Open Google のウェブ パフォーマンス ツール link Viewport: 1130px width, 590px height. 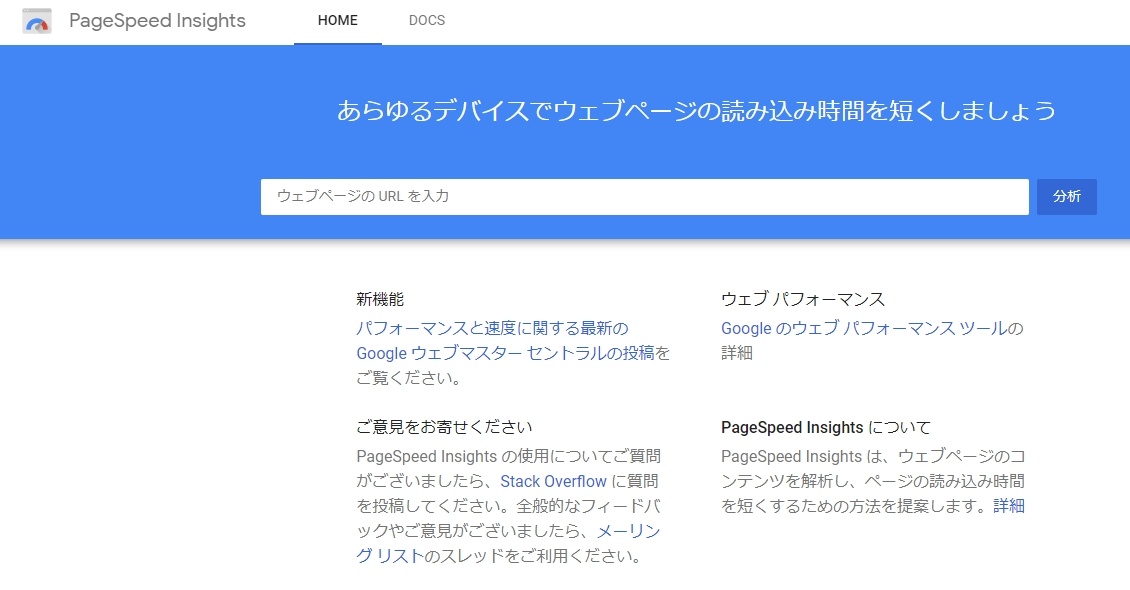pos(863,328)
